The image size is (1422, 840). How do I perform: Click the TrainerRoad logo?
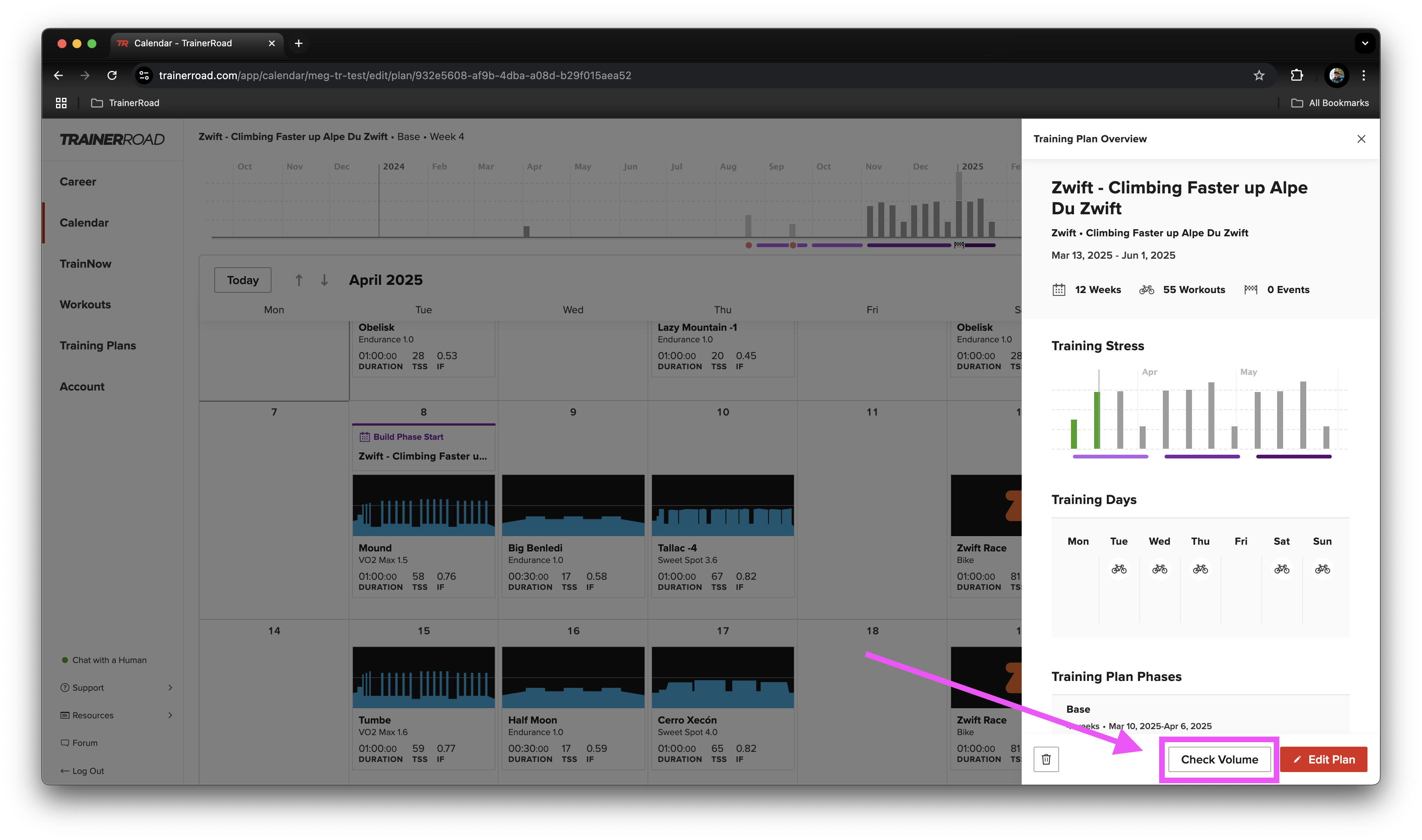tap(112, 139)
